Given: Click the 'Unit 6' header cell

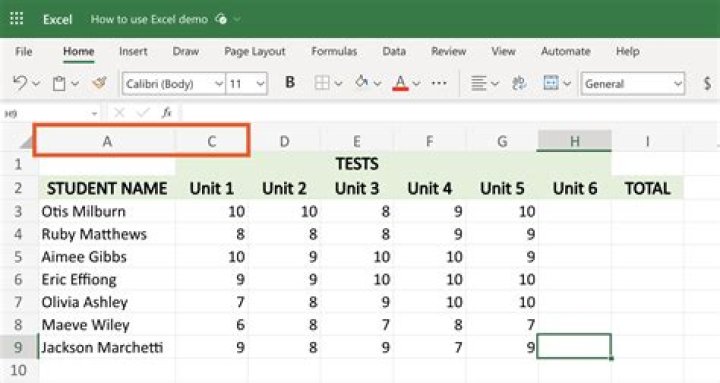Looking at the screenshot, I should (574, 188).
